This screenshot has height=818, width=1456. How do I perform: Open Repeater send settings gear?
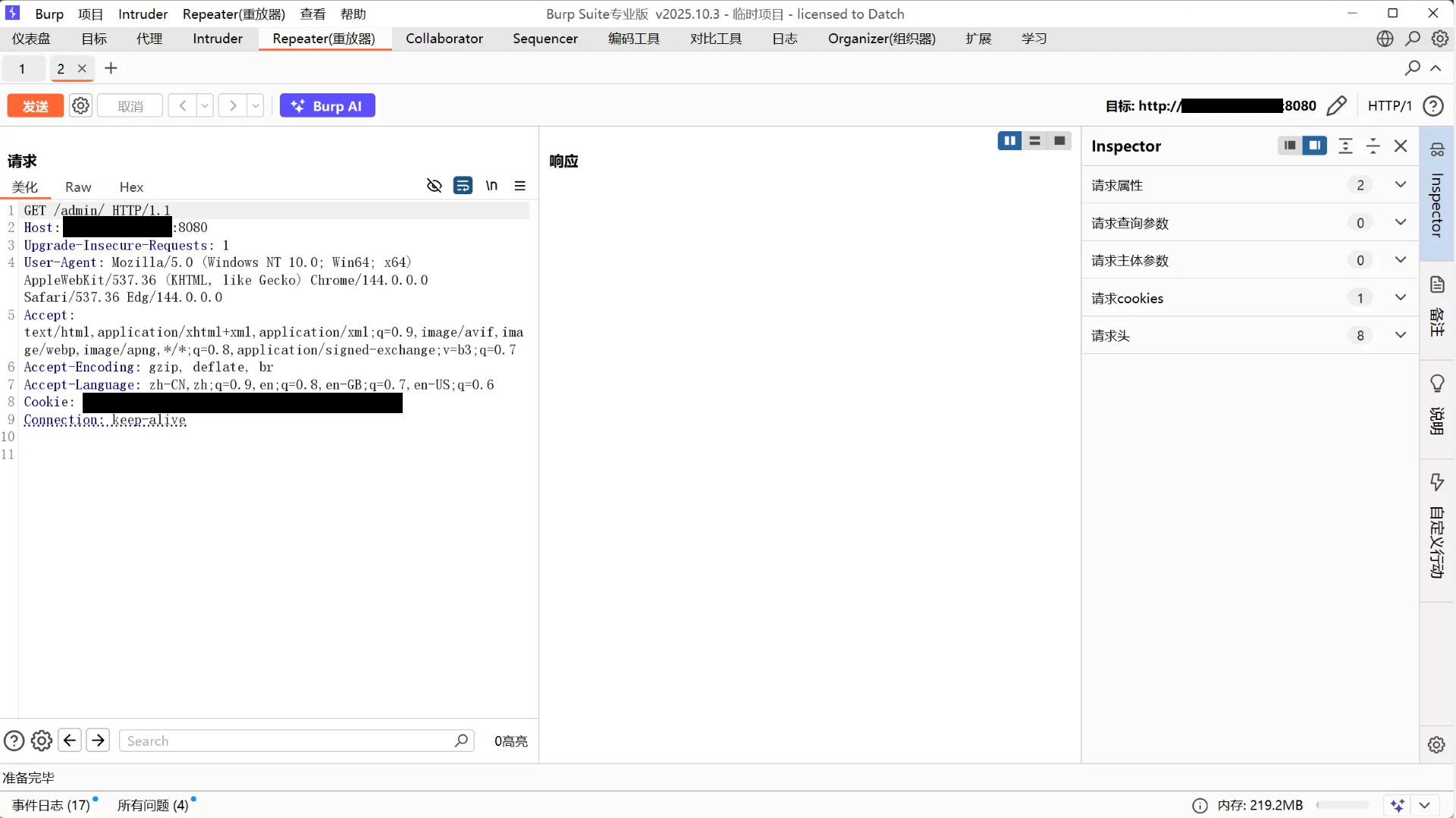[80, 105]
